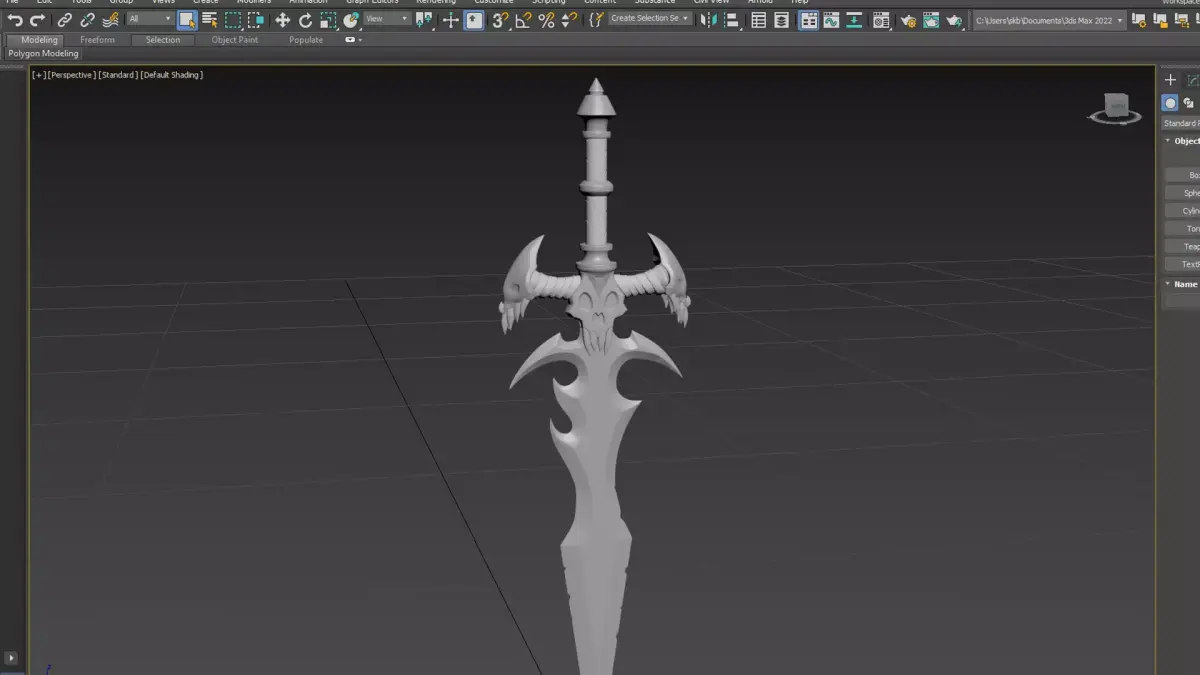
Task: Click the Bind to Space Warp icon
Action: coord(110,20)
